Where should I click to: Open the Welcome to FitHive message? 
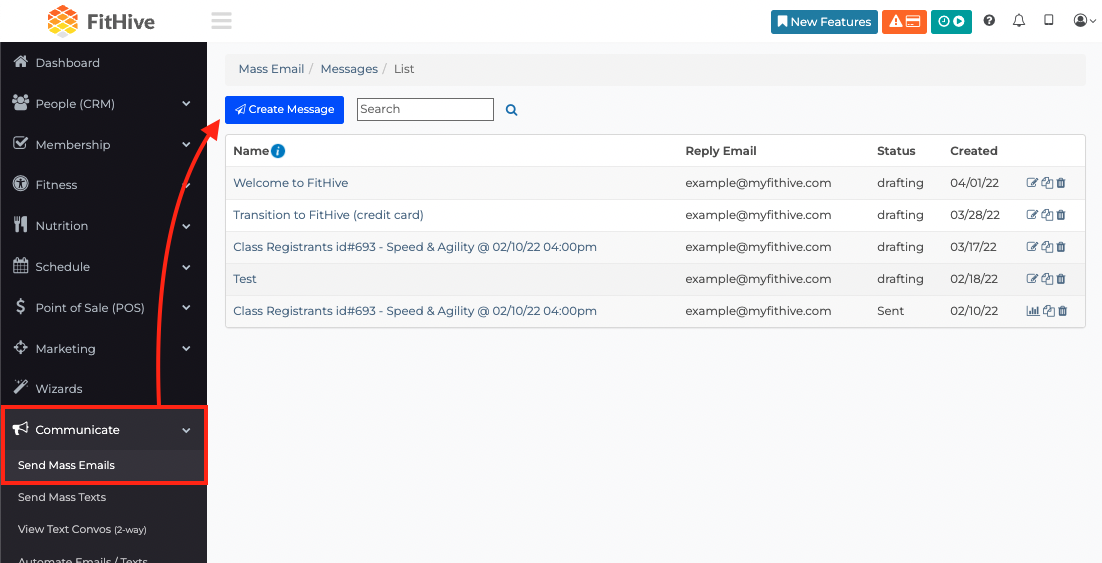point(290,183)
